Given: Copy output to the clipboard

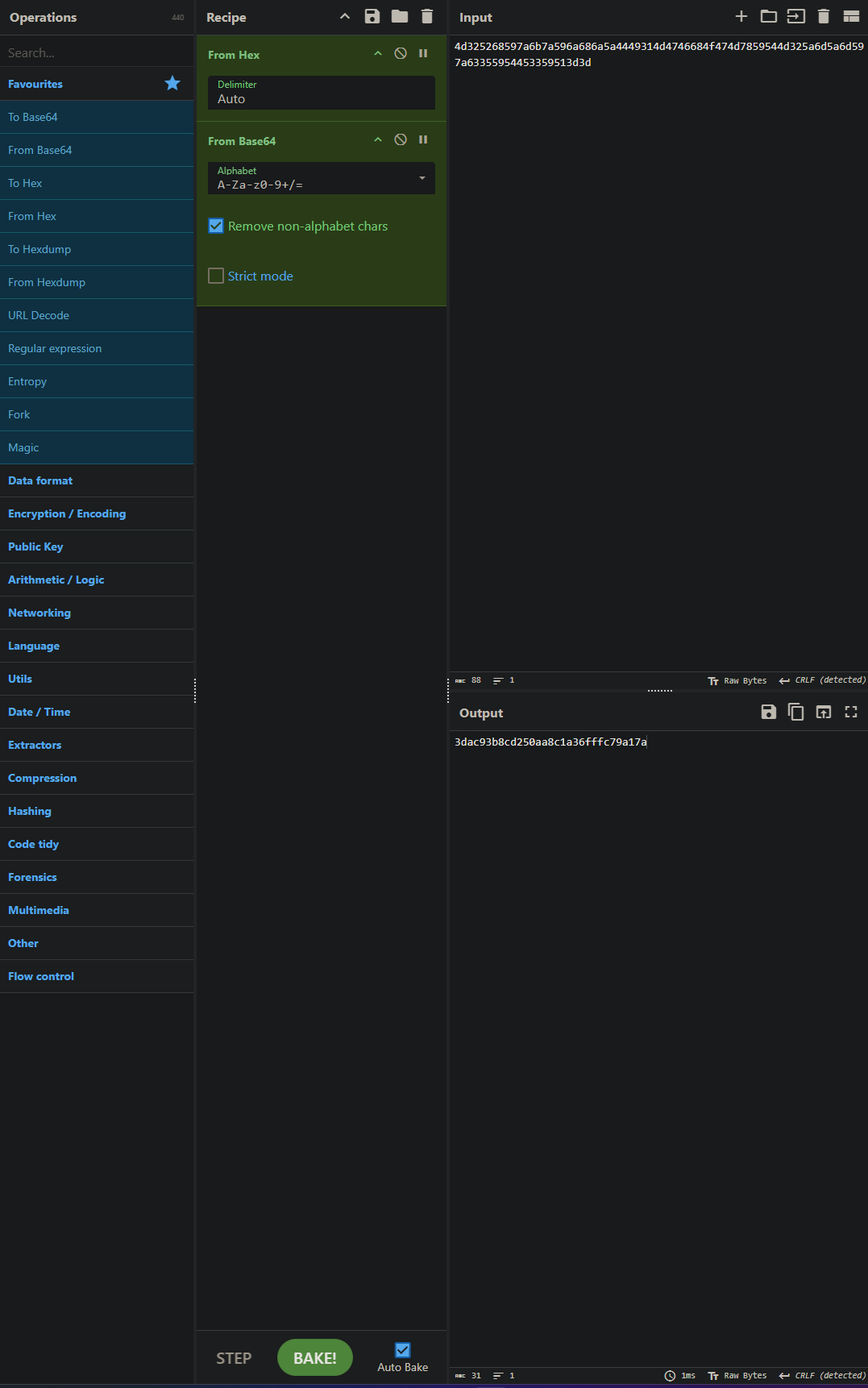Looking at the screenshot, I should pos(795,713).
